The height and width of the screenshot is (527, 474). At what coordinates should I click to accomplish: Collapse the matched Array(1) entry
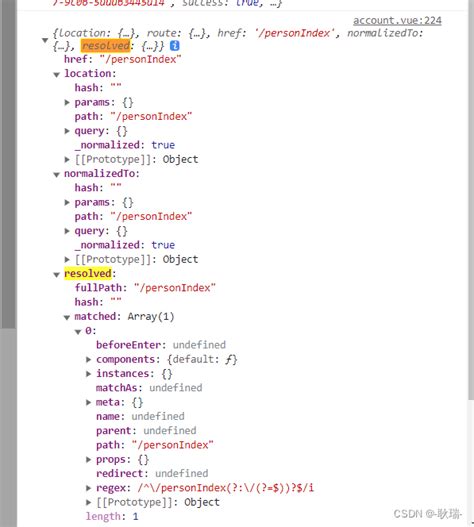[x=67, y=317]
